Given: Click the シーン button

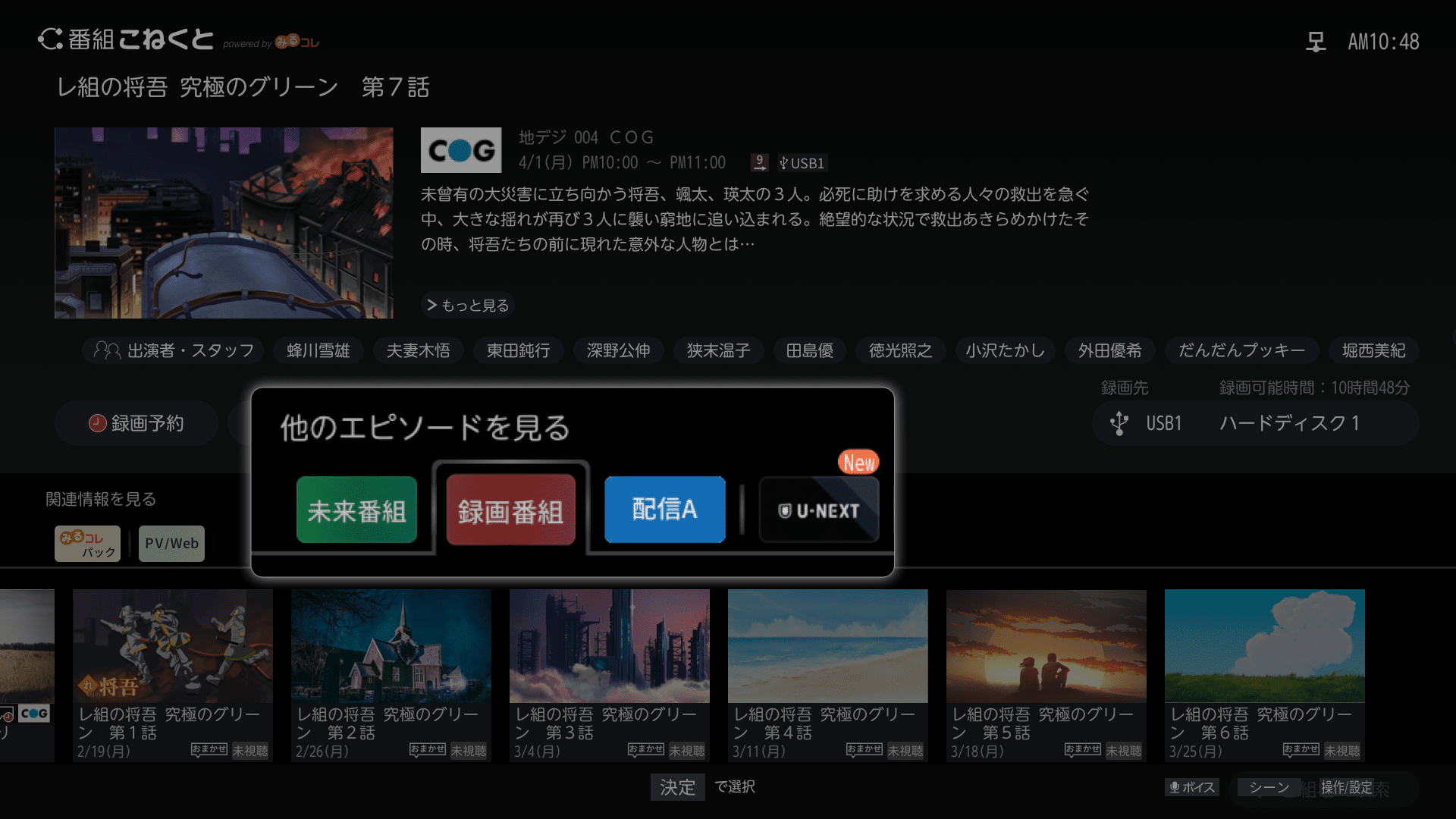Looking at the screenshot, I should point(1269,787).
